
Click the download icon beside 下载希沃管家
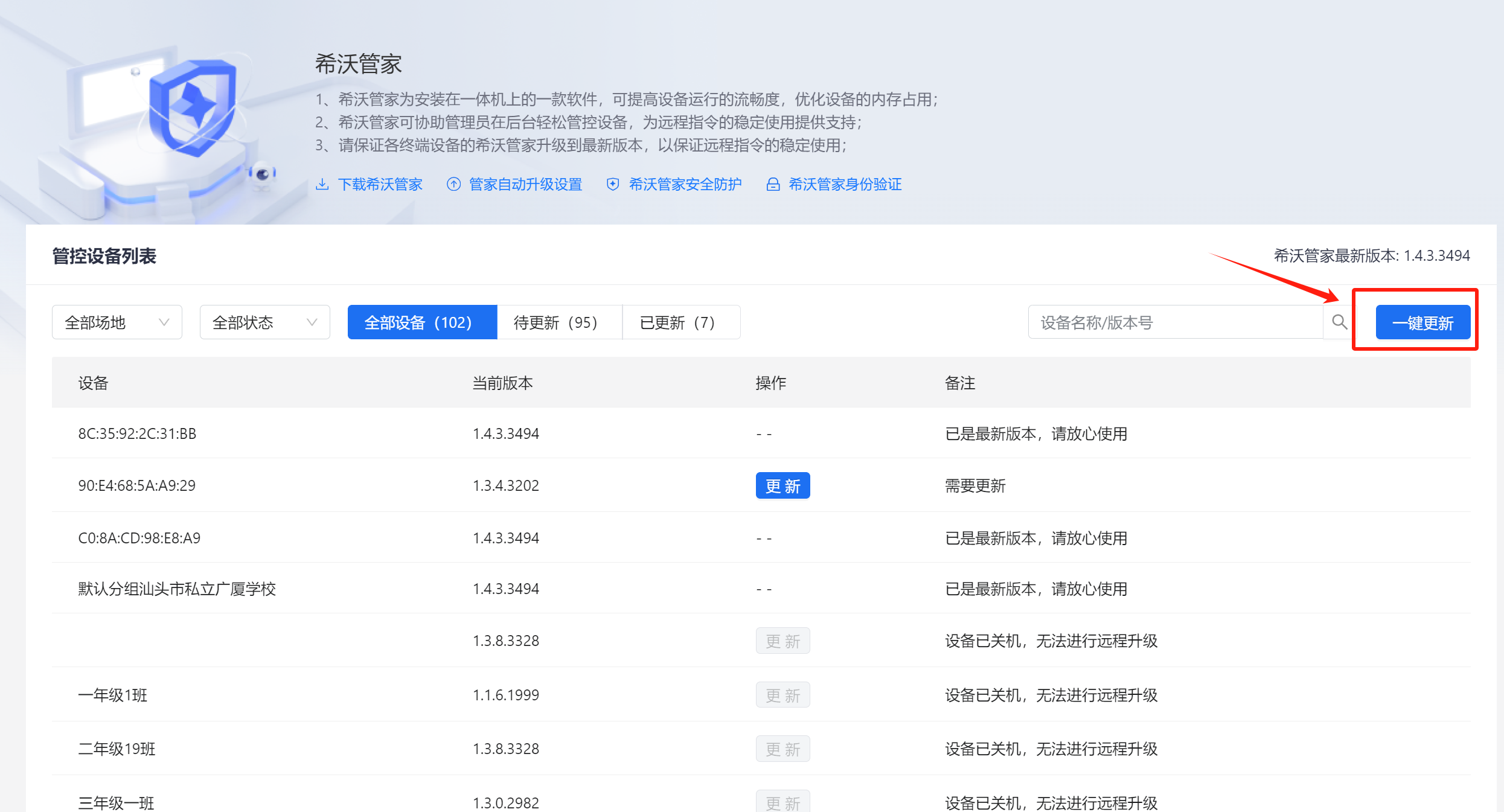322,184
